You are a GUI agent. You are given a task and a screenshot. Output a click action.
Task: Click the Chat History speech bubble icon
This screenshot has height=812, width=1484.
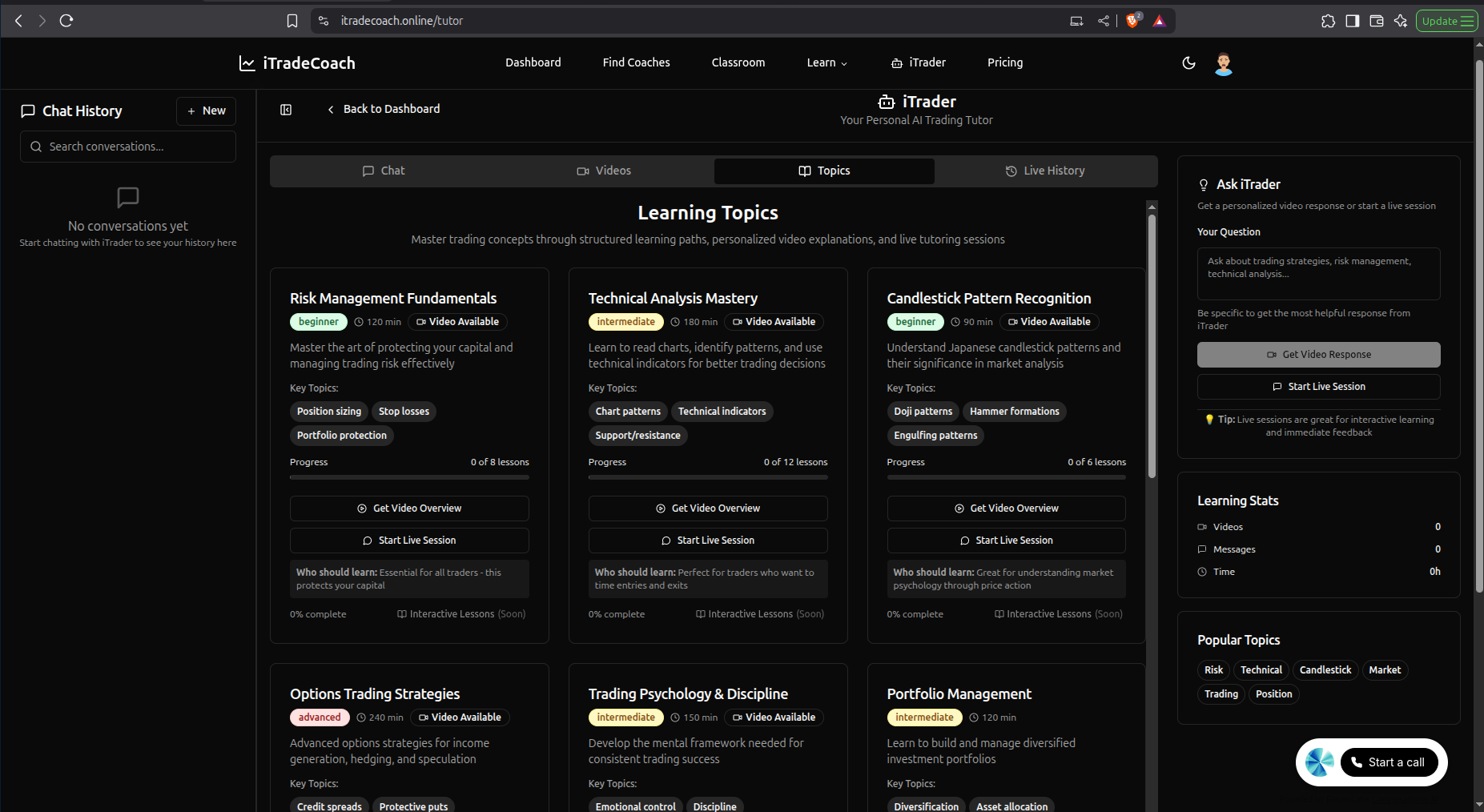[x=28, y=111]
